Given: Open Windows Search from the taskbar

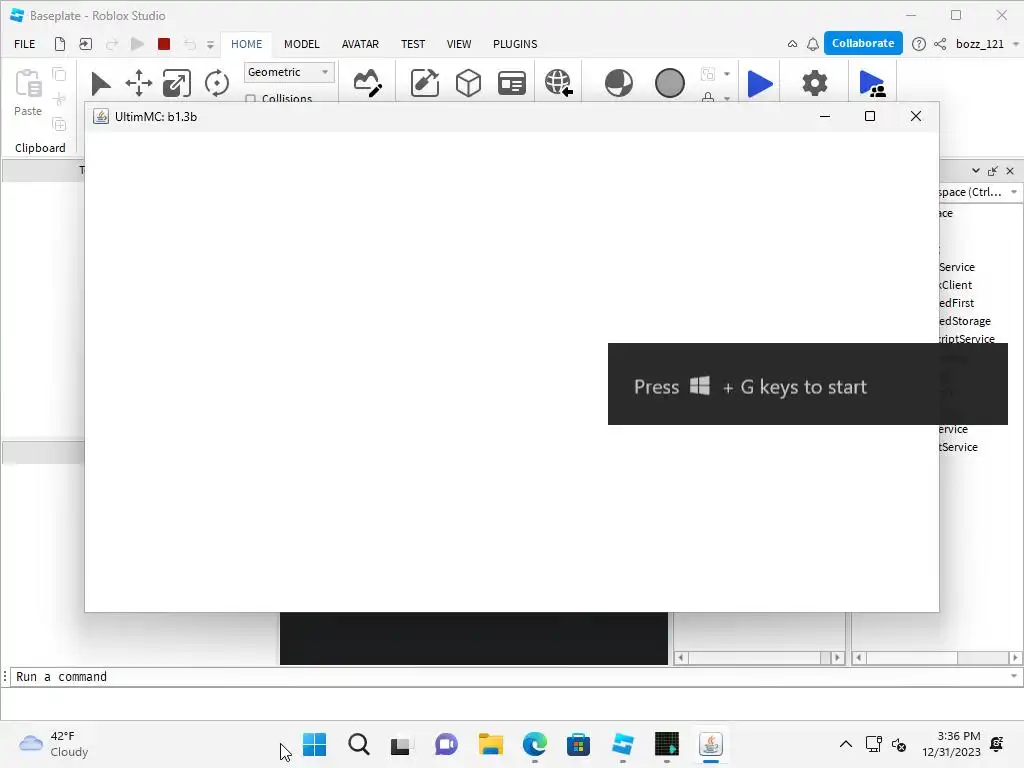Looking at the screenshot, I should 359,744.
